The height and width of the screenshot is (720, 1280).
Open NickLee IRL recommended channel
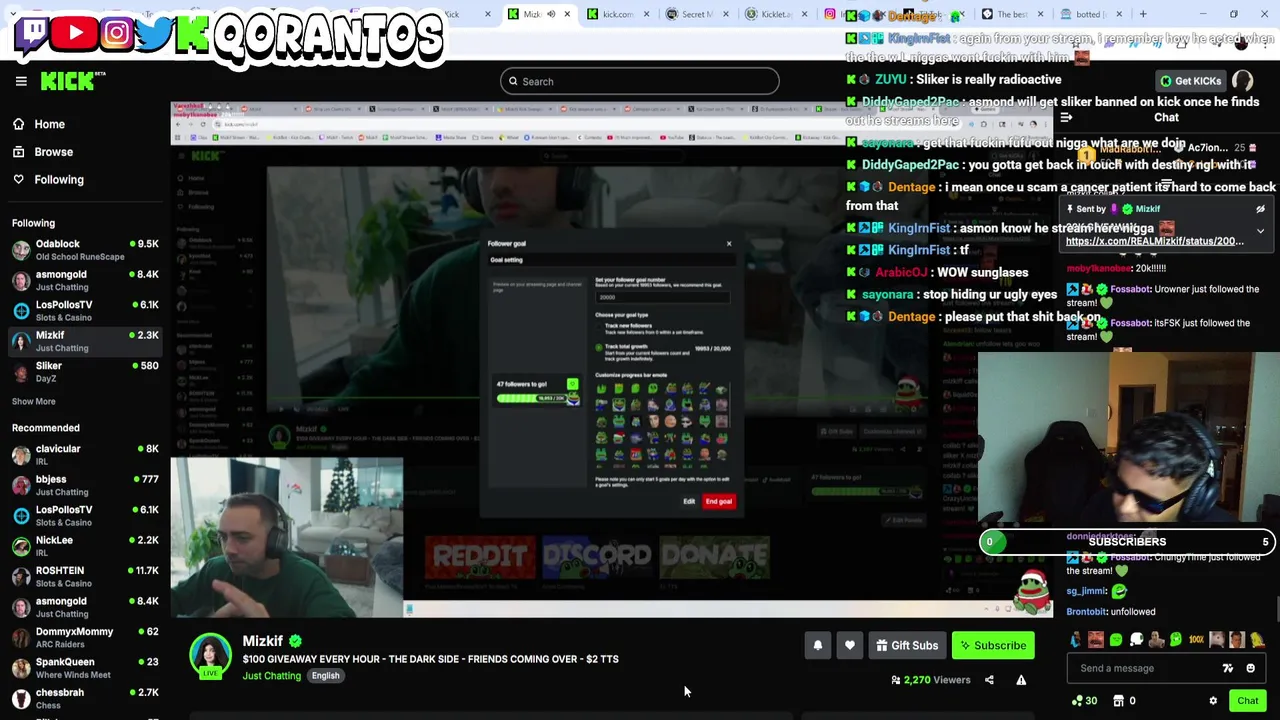[85, 546]
